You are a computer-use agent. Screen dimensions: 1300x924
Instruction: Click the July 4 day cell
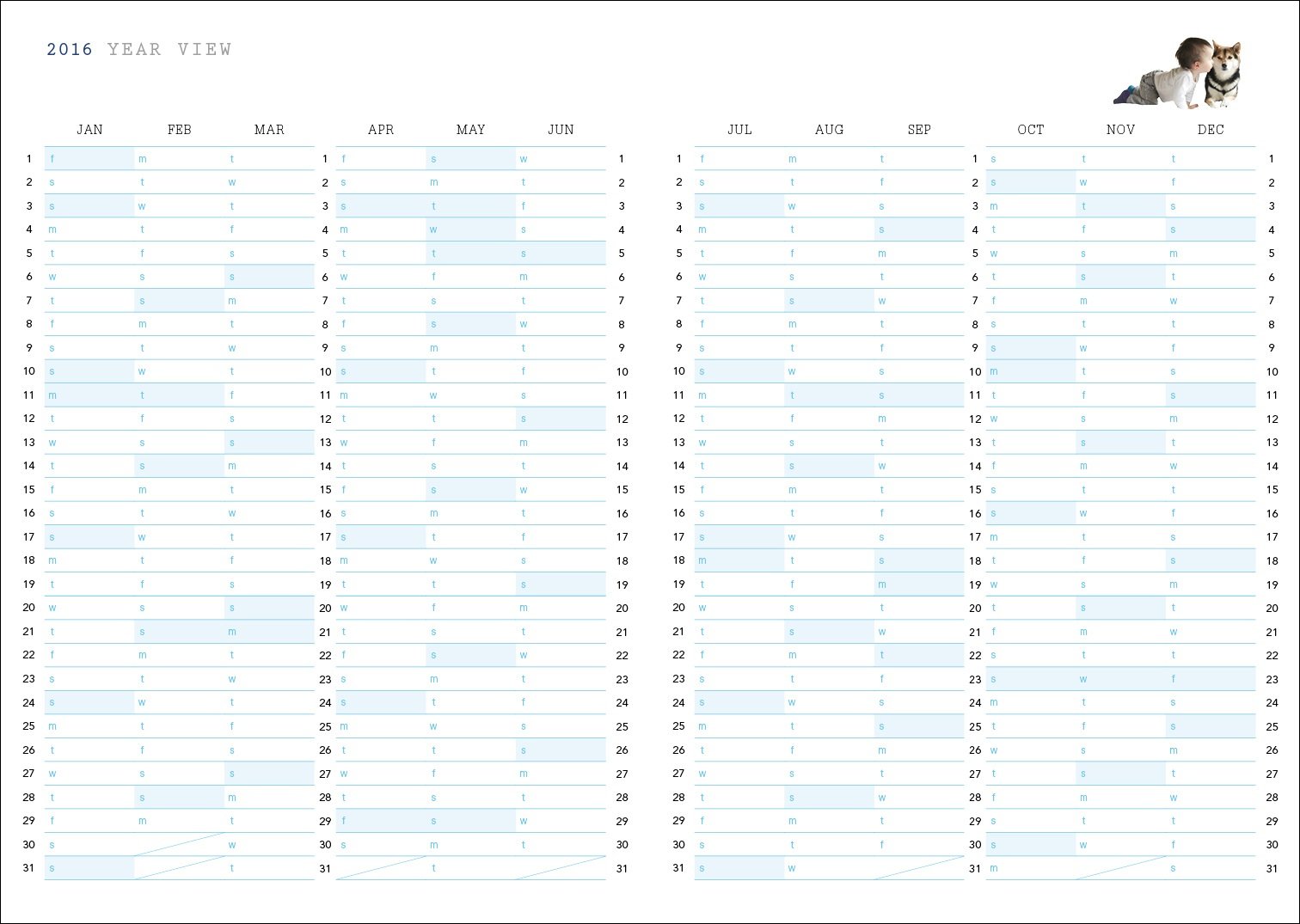tap(739, 229)
